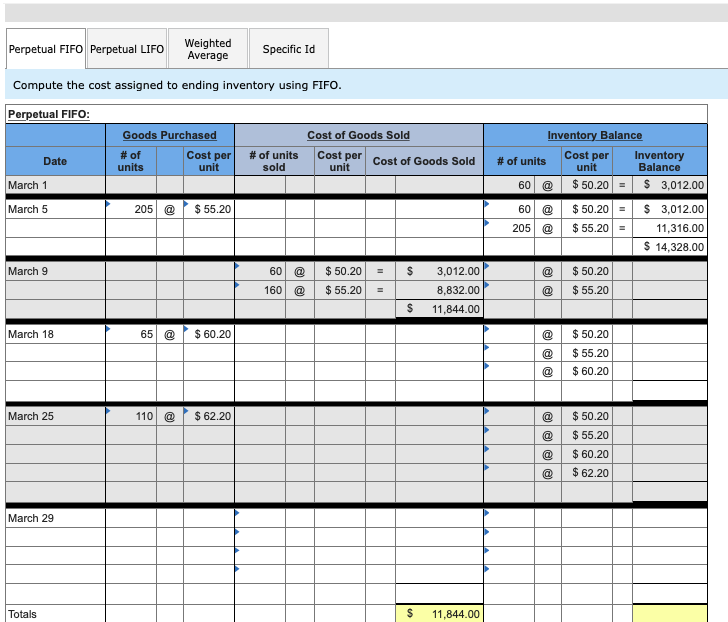This screenshot has height=622, width=728.
Task: Click March 5 inventory units value 205
Action: coord(509,228)
